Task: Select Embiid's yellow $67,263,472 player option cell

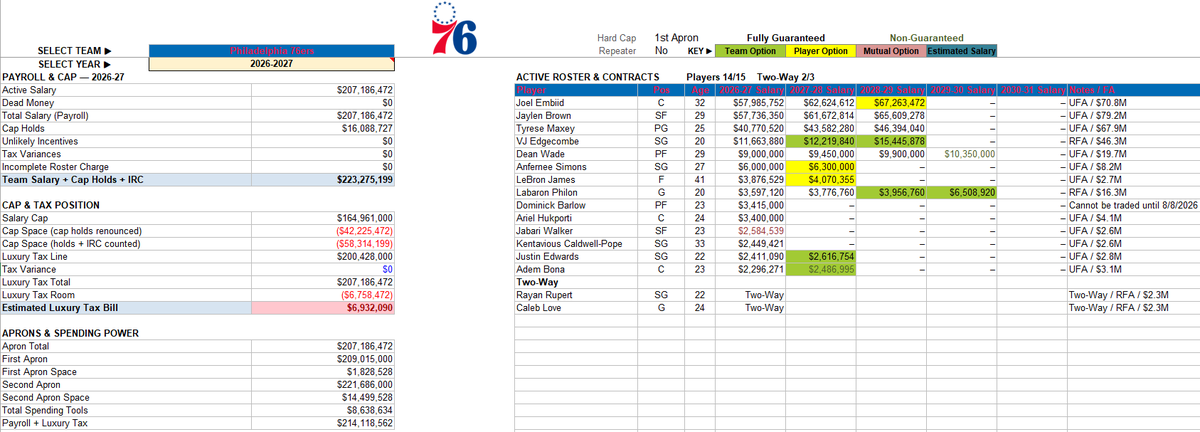Action: click(x=891, y=102)
